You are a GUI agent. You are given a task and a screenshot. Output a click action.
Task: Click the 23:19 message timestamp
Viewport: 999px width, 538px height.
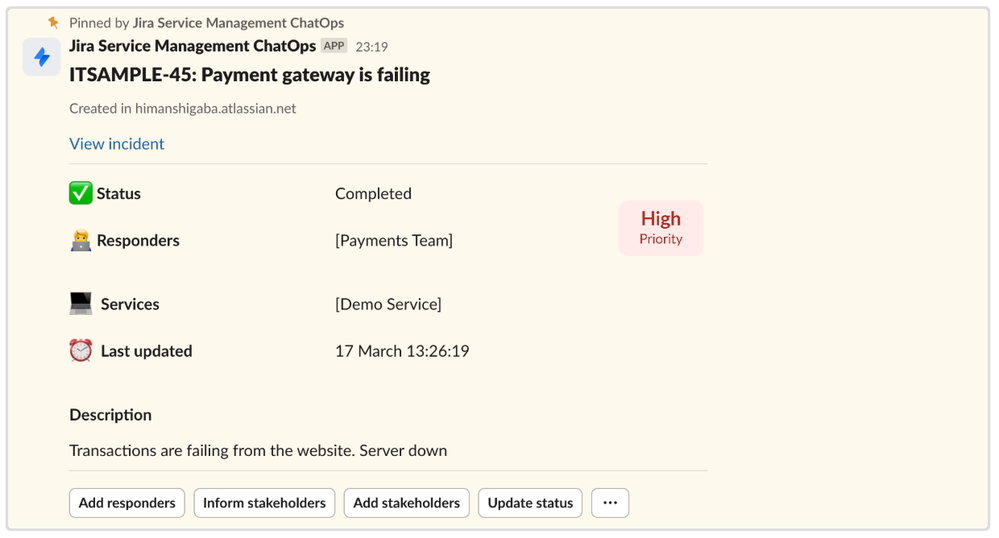tap(371, 47)
